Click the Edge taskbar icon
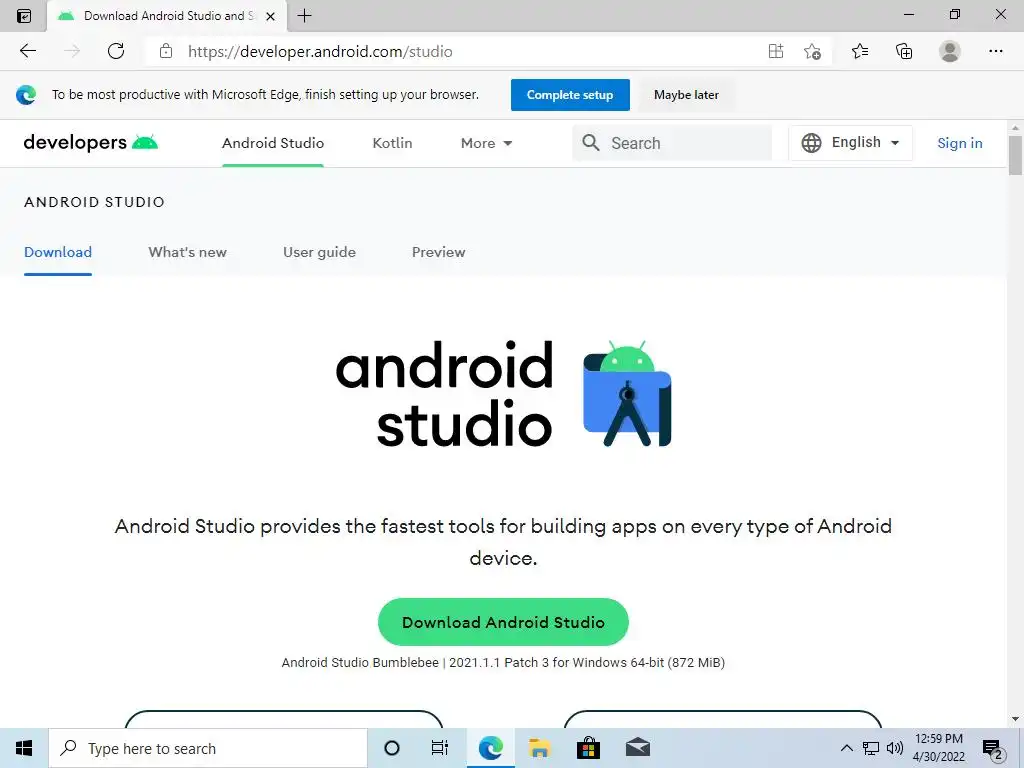1024x768 pixels. [x=490, y=748]
